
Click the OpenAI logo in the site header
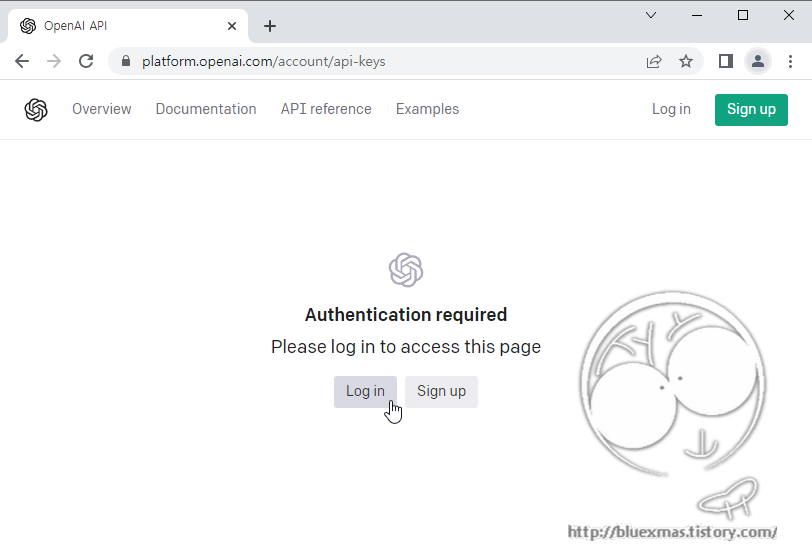point(36,110)
